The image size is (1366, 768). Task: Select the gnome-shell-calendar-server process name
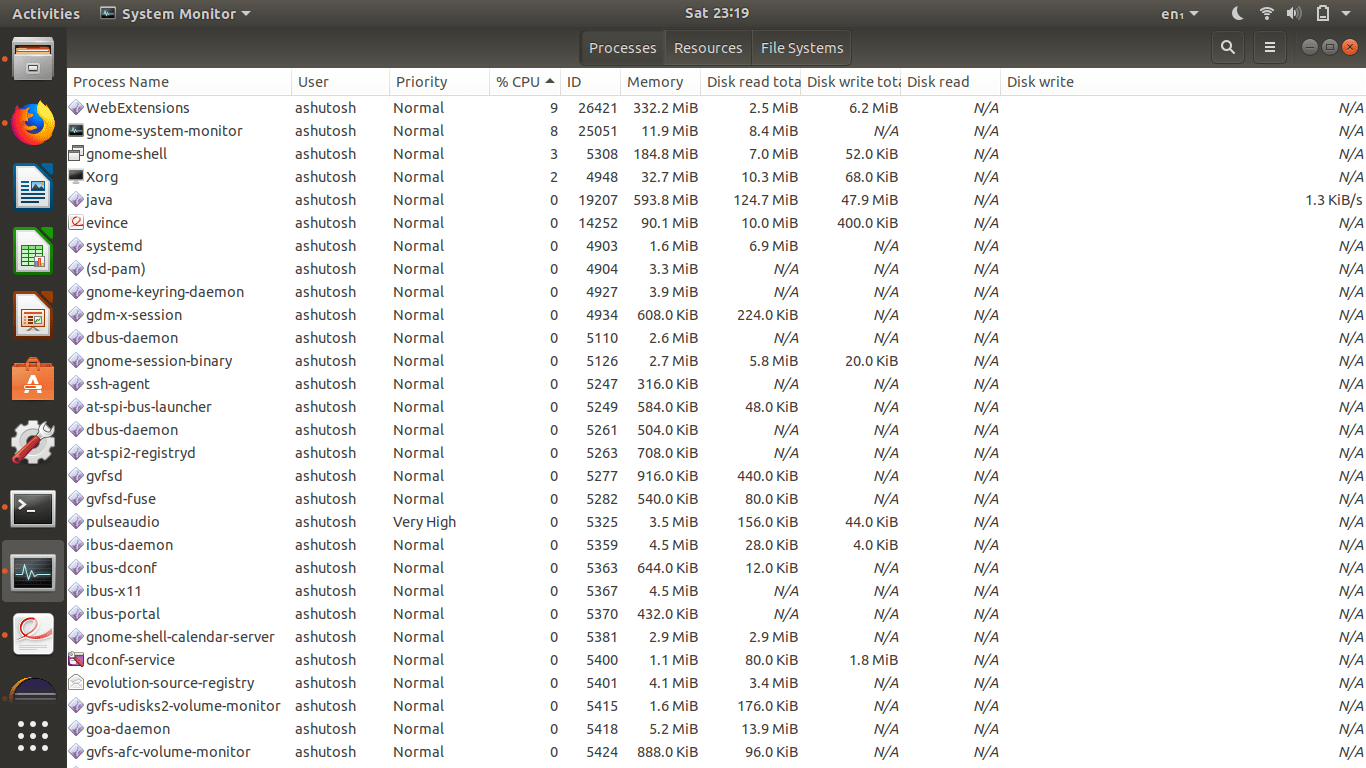coord(180,636)
